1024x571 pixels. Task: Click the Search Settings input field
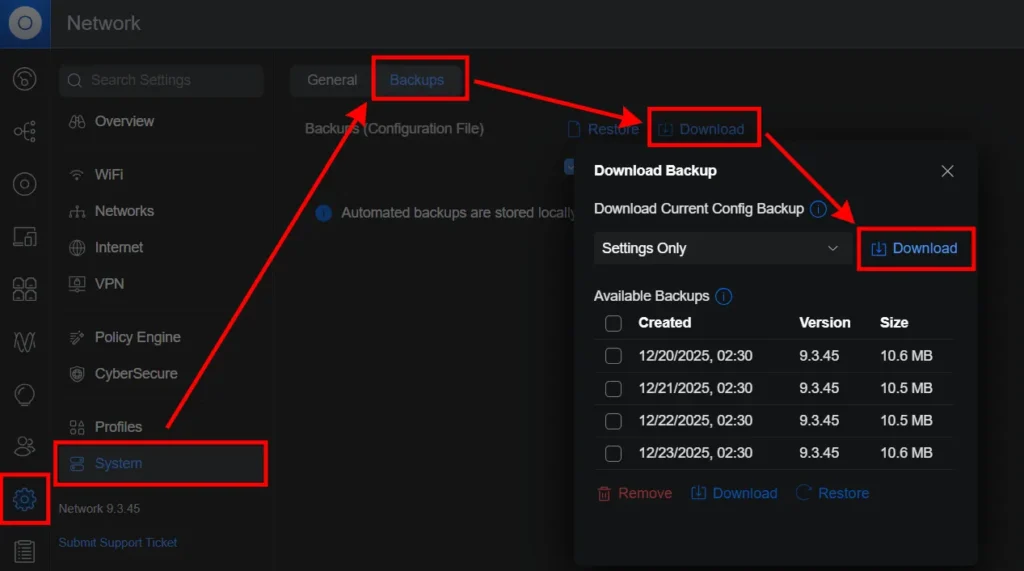[161, 80]
